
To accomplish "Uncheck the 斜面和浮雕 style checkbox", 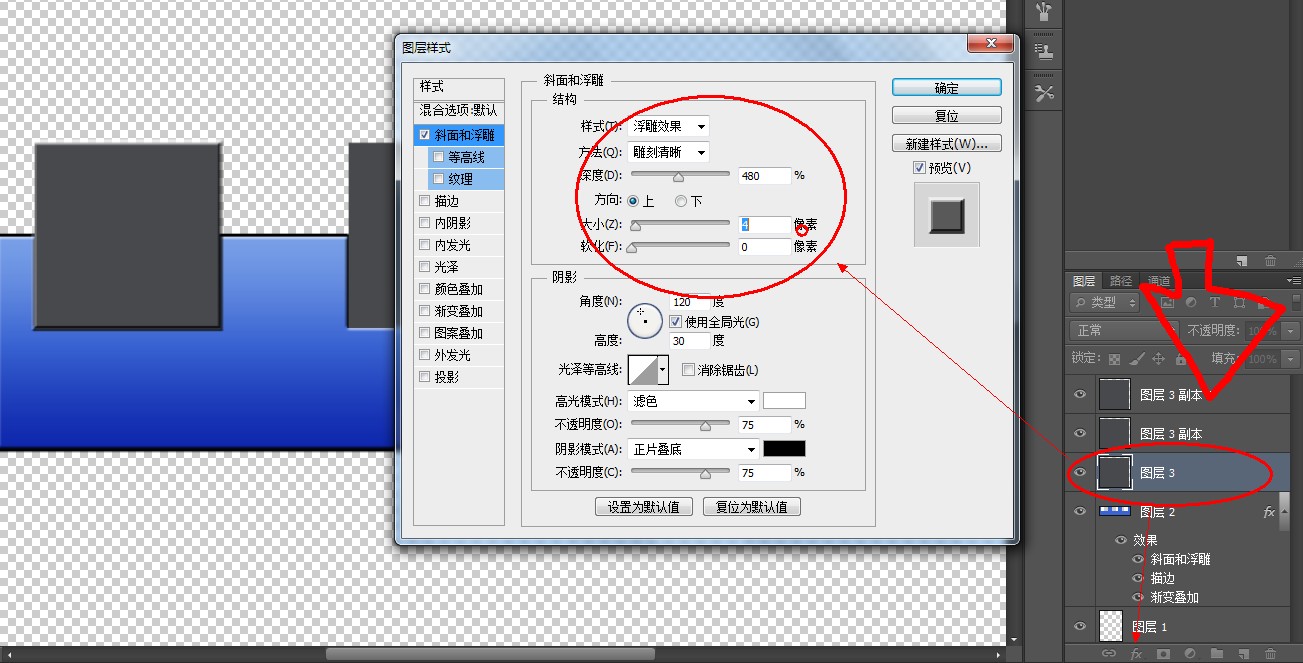I will (425, 135).
